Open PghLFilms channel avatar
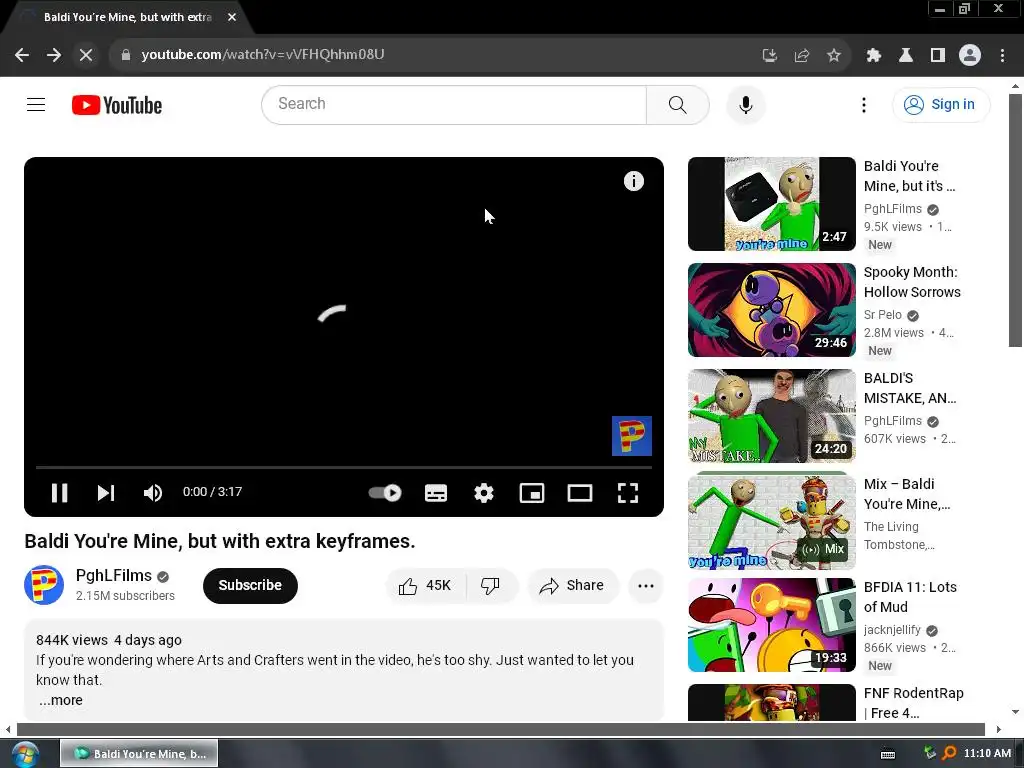Screen dimensions: 1024x768 (x=44, y=585)
